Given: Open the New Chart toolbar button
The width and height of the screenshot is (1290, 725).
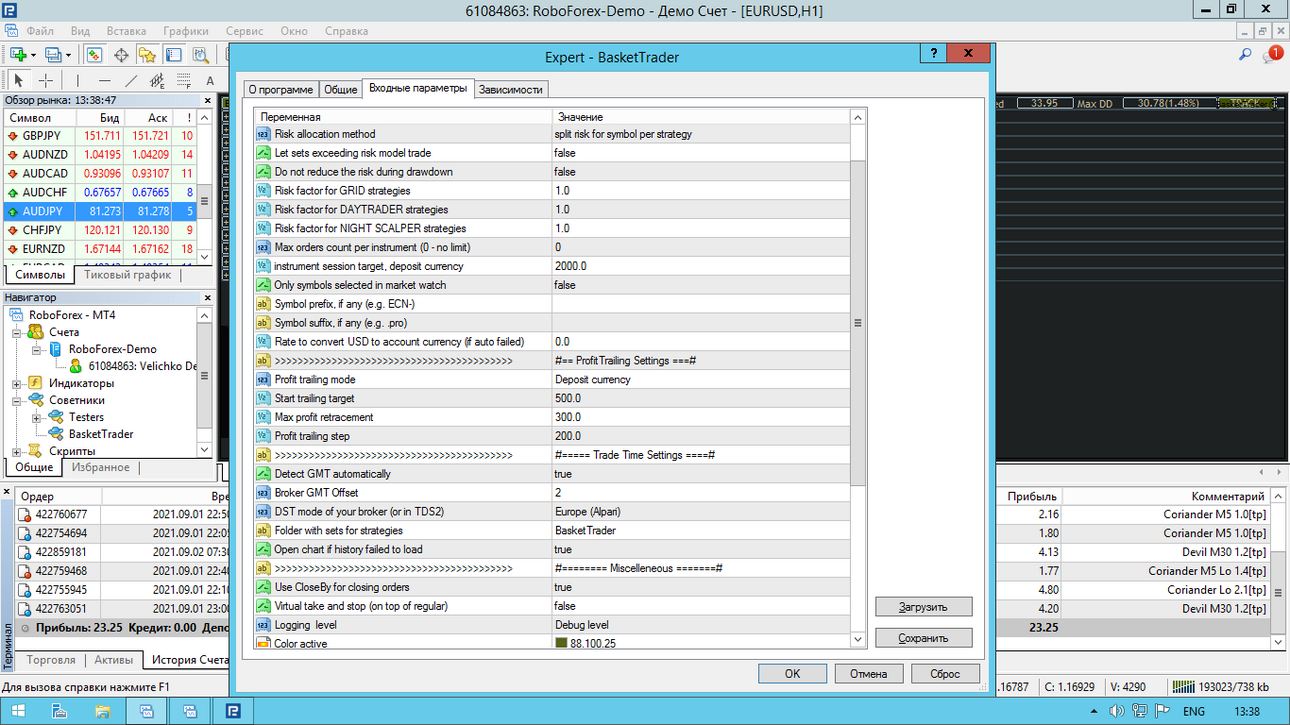Looking at the screenshot, I should 18,55.
